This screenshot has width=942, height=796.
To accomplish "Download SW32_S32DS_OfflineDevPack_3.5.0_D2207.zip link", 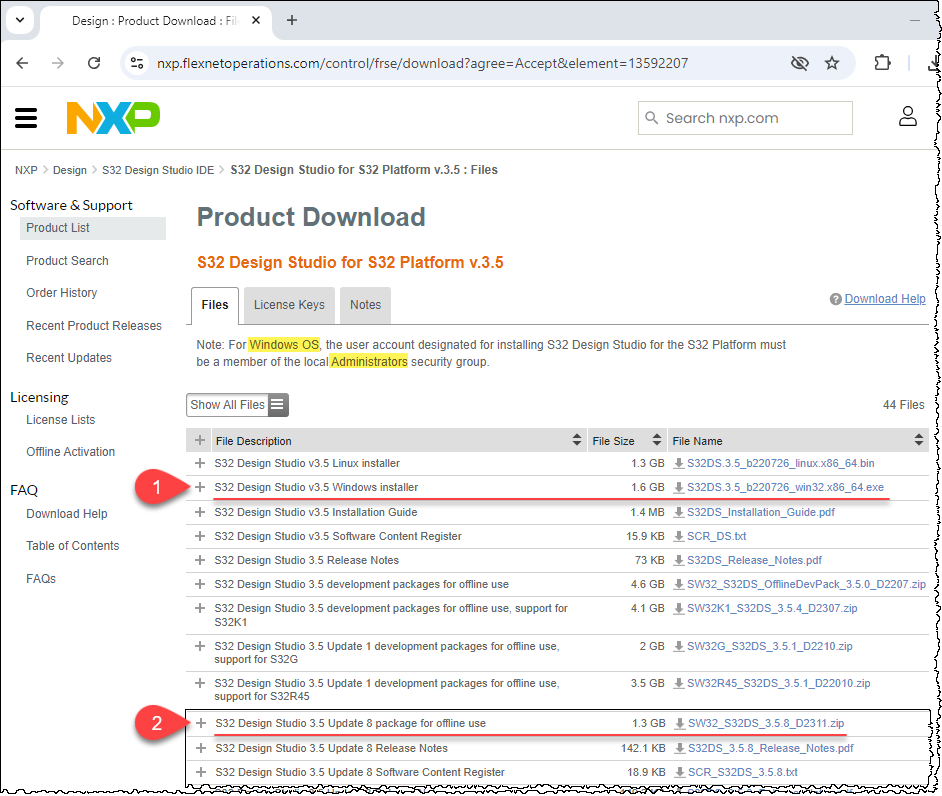I will click(806, 585).
